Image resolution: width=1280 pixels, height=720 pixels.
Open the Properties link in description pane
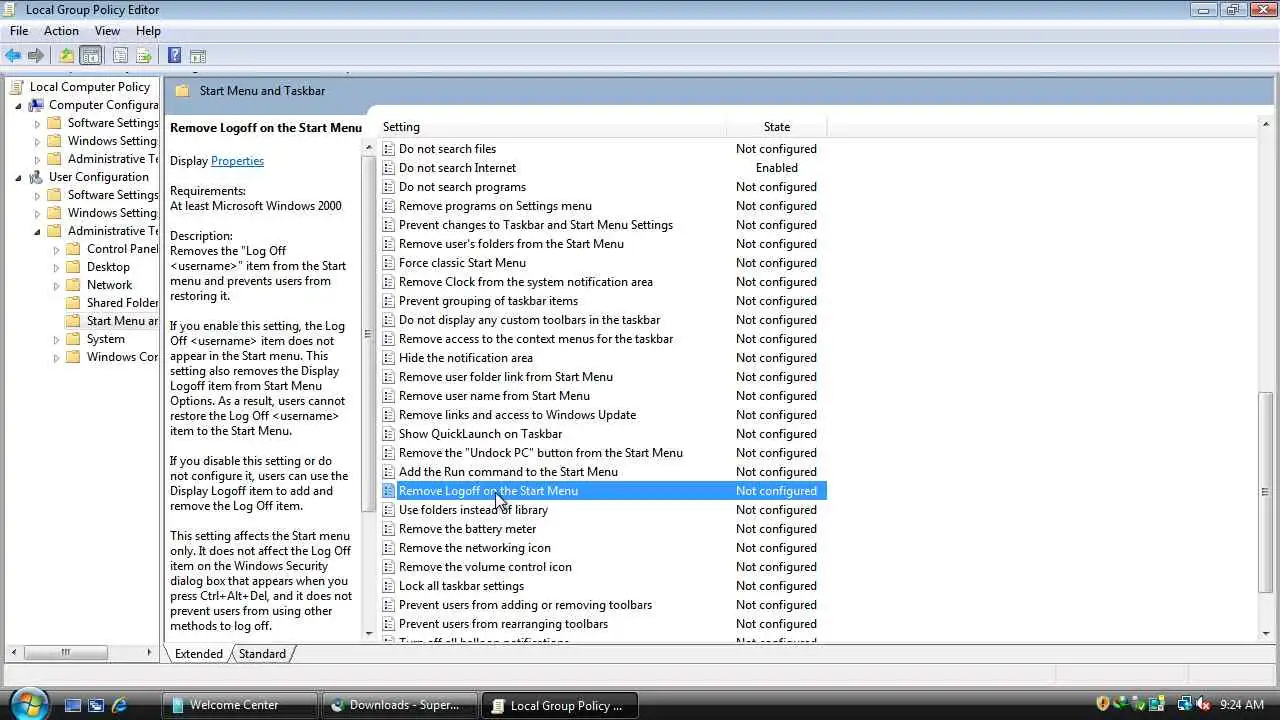pyautogui.click(x=237, y=161)
